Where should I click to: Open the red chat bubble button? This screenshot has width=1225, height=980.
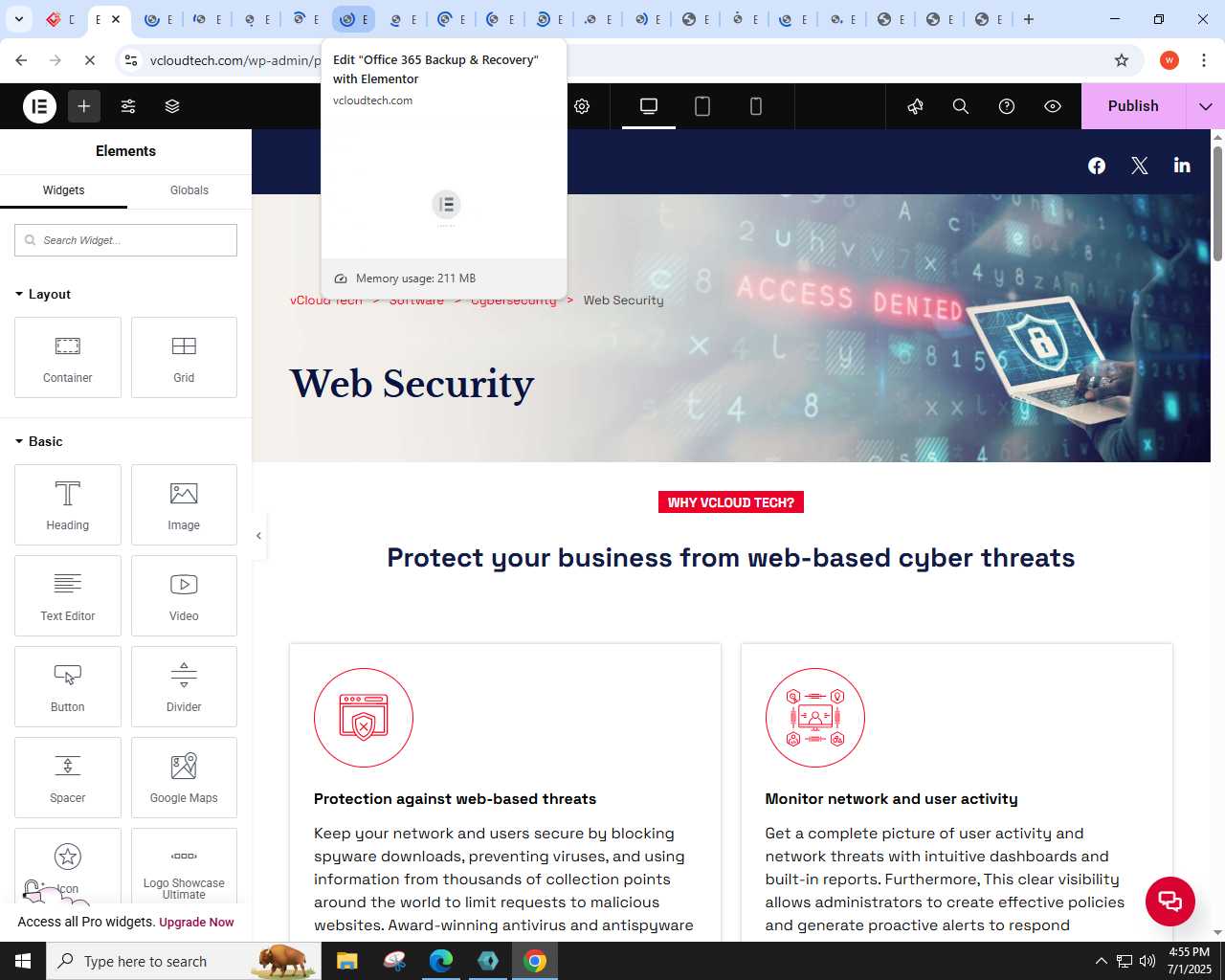[x=1170, y=901]
